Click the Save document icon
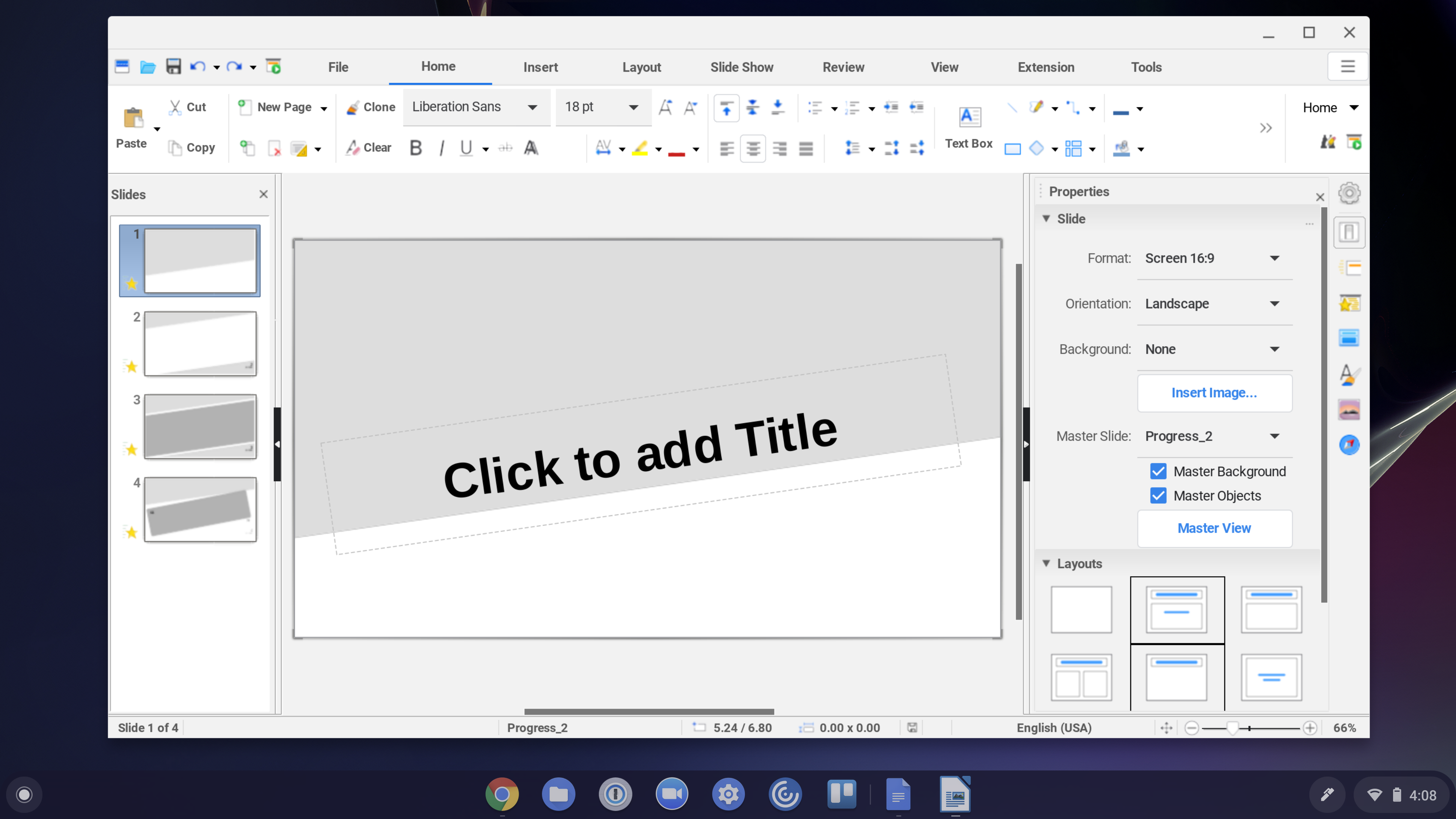The image size is (1456, 819). [x=173, y=67]
